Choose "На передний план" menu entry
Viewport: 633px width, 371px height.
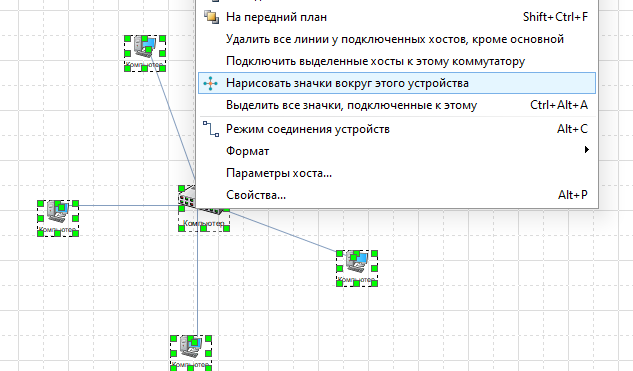point(397,17)
